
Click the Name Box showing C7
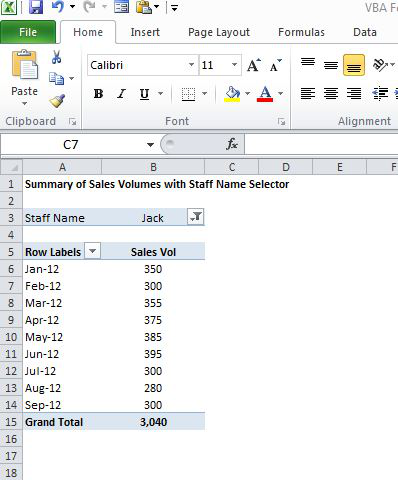pyautogui.click(x=71, y=144)
